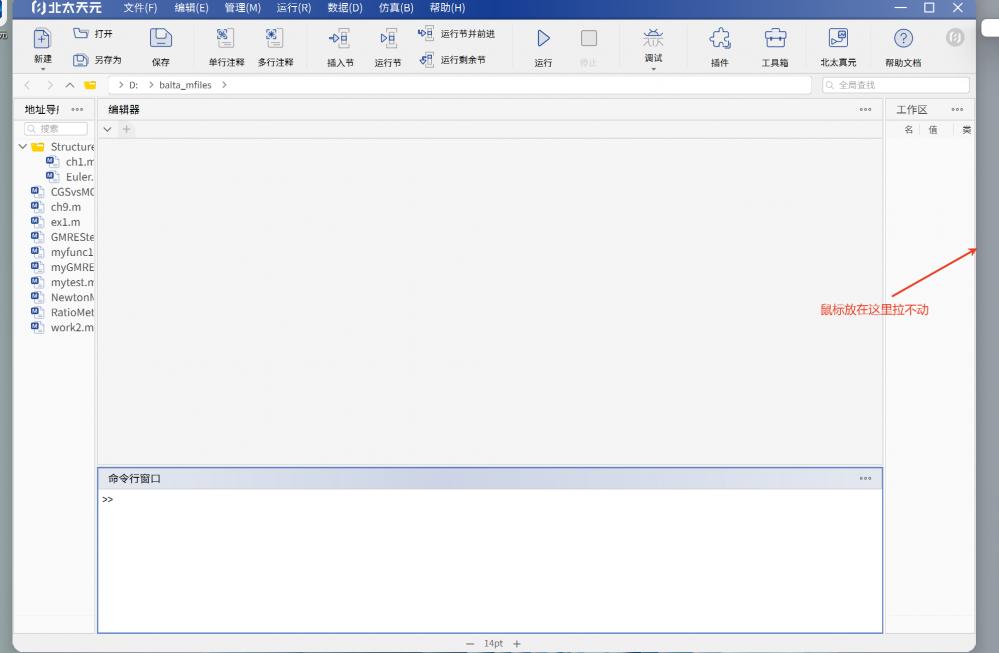Image resolution: width=999 pixels, height=653 pixels.
Task: Launch the 工具箱 (Toolbox)
Action: [x=776, y=45]
